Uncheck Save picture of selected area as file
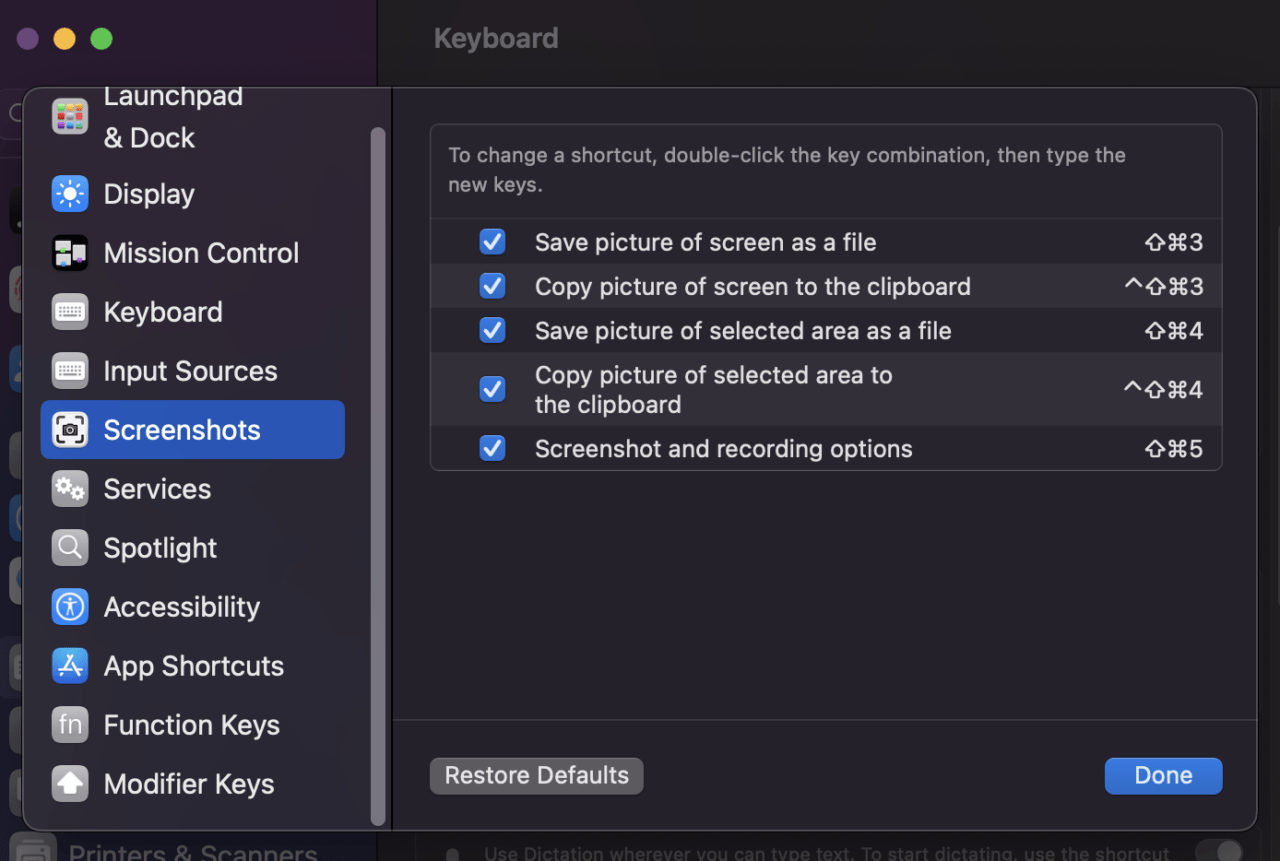The image size is (1280, 861). click(x=492, y=330)
